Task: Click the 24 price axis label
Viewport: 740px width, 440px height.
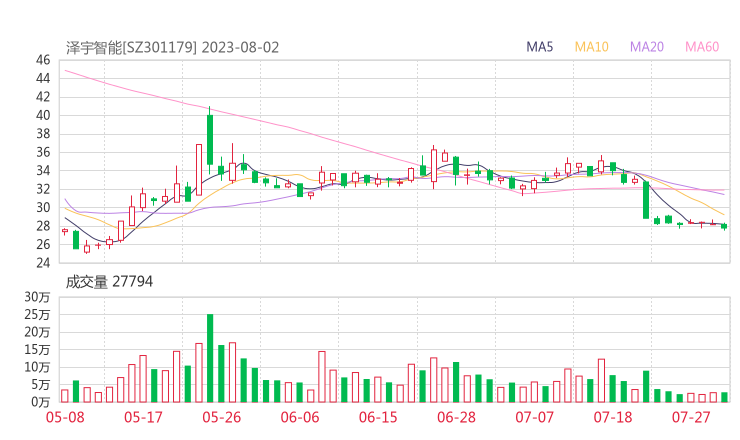Action: [x=43, y=262]
